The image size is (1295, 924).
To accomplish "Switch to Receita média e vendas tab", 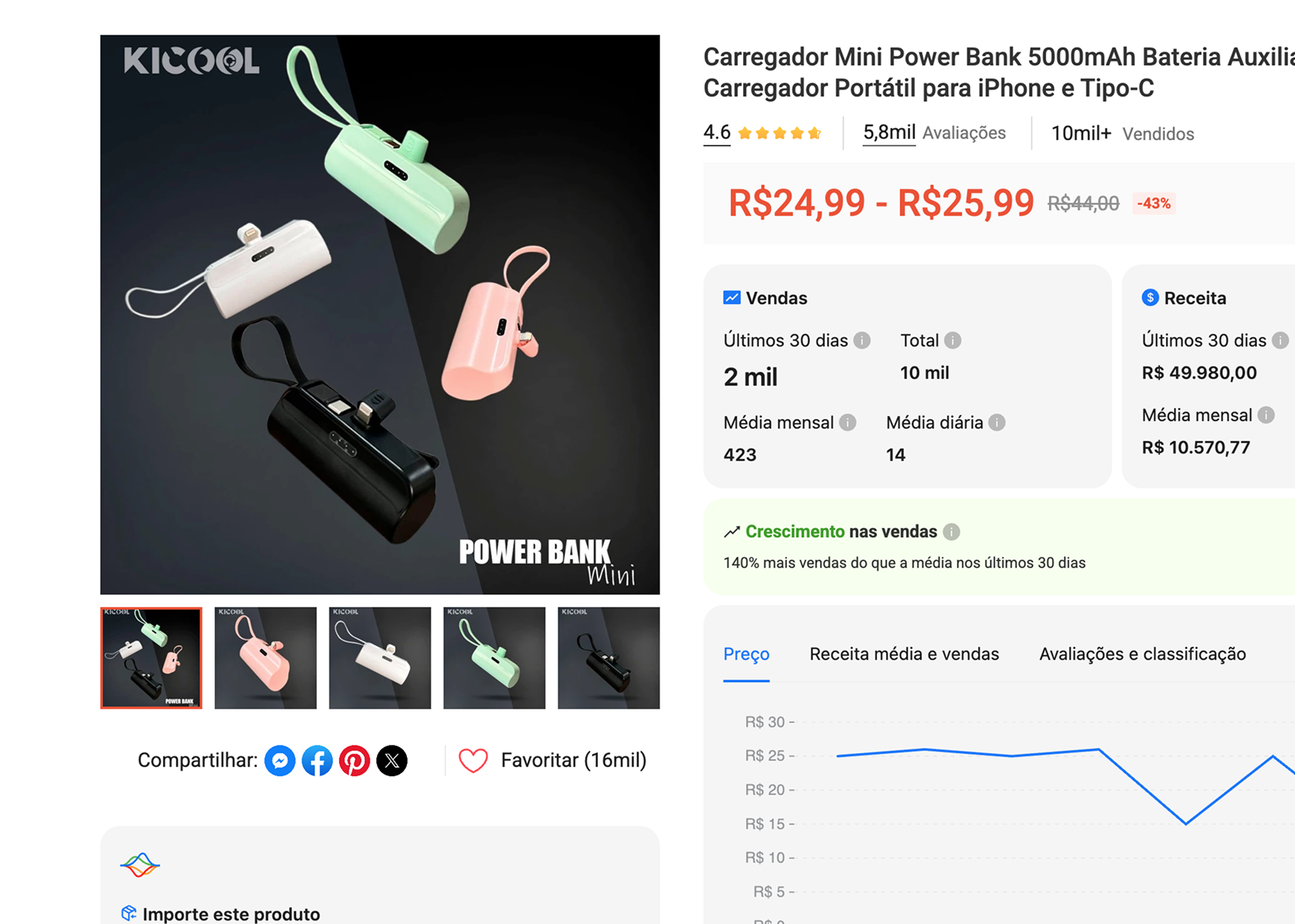I will (904, 654).
